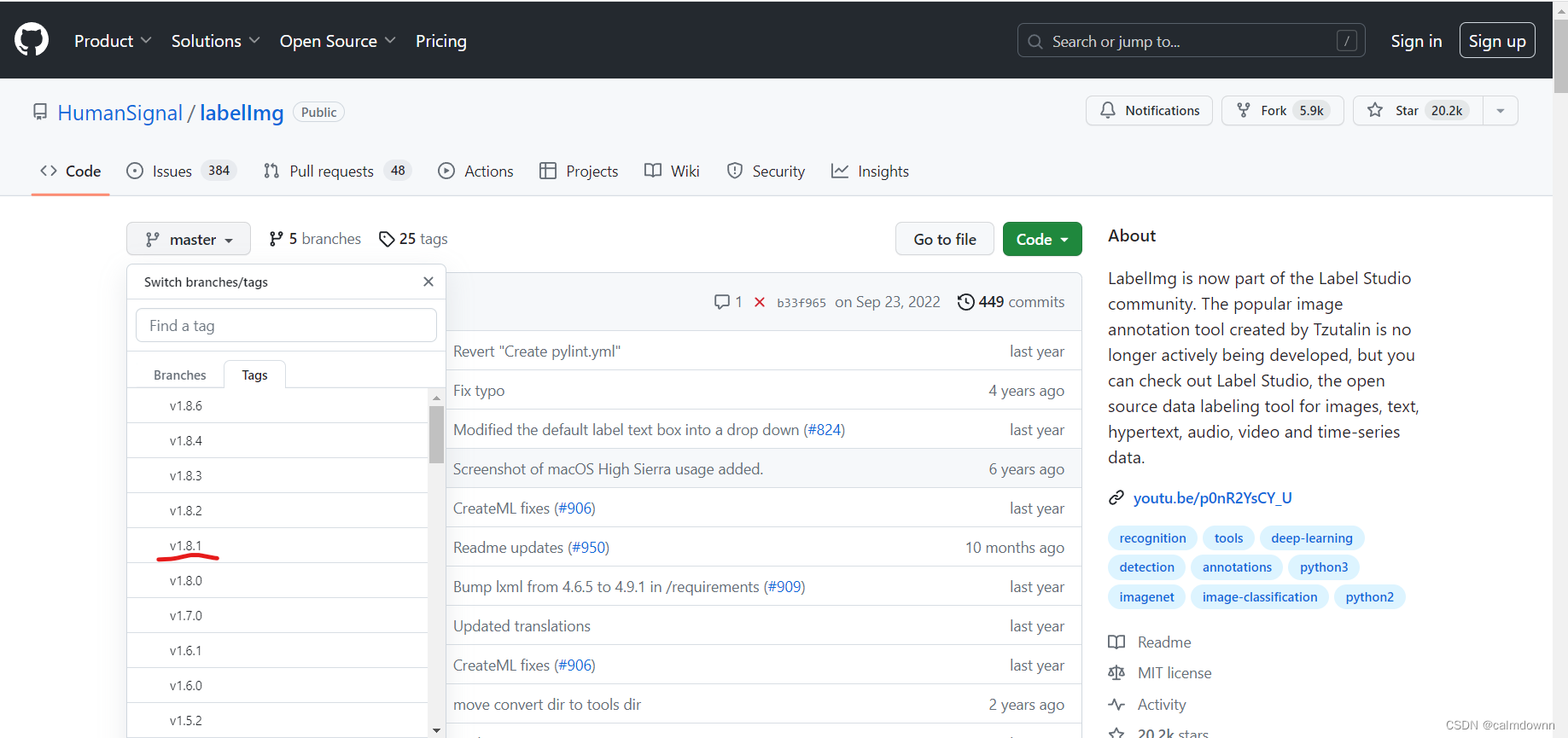
Task: Open the HumanSignal owner link
Action: tap(119, 113)
